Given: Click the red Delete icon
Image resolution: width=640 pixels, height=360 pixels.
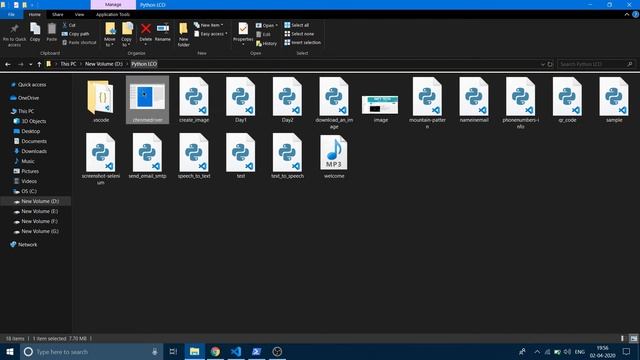Looking at the screenshot, I should click(146, 29).
